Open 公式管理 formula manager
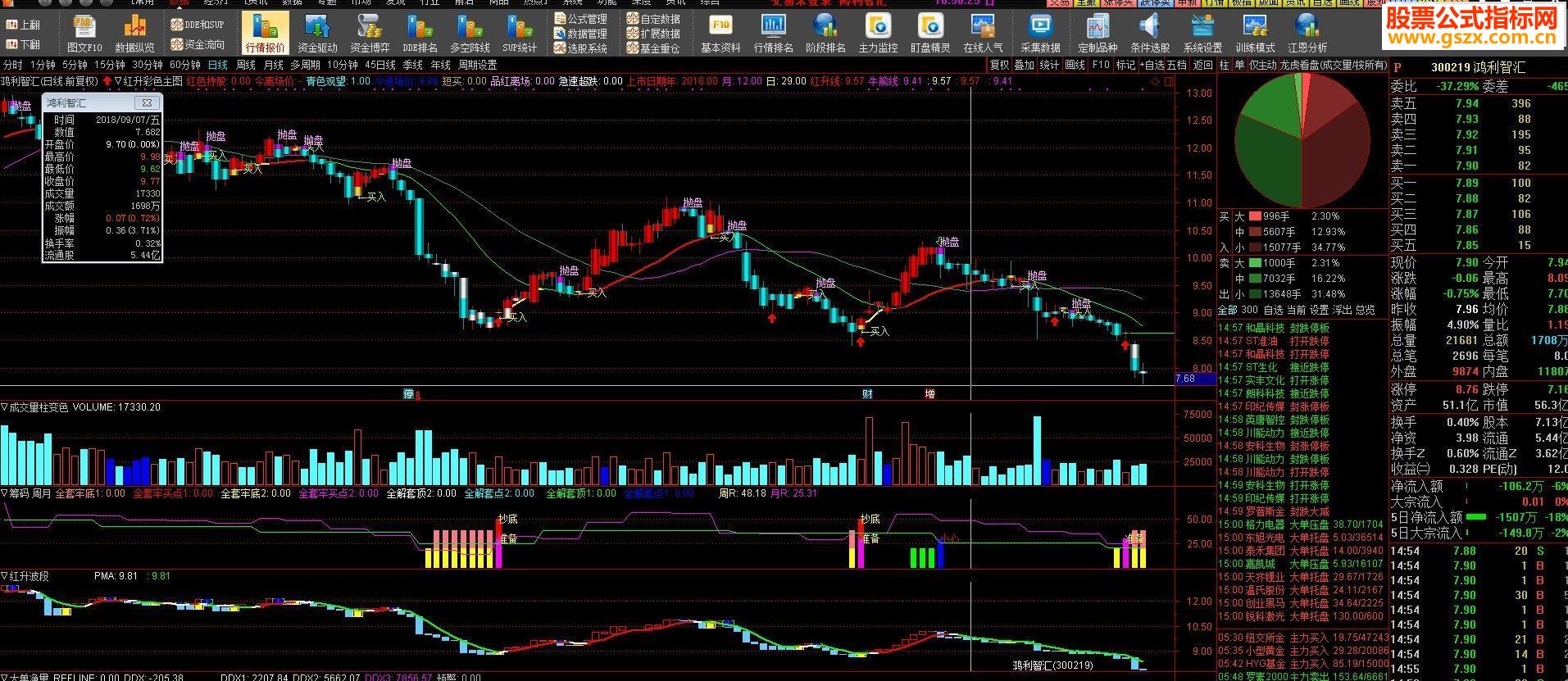This screenshot has width=1568, height=681. [580, 19]
